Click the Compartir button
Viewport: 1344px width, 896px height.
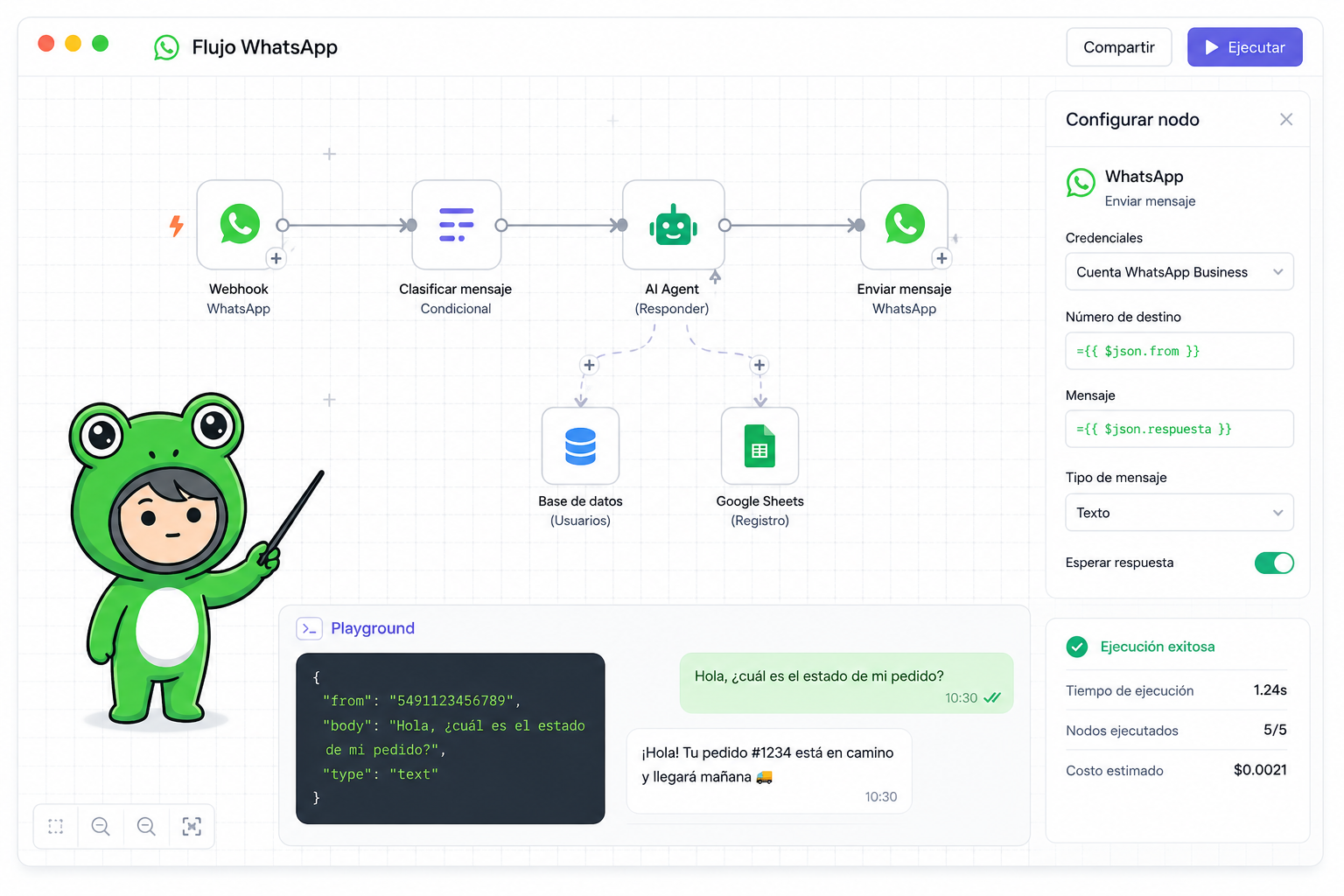[x=1119, y=47]
